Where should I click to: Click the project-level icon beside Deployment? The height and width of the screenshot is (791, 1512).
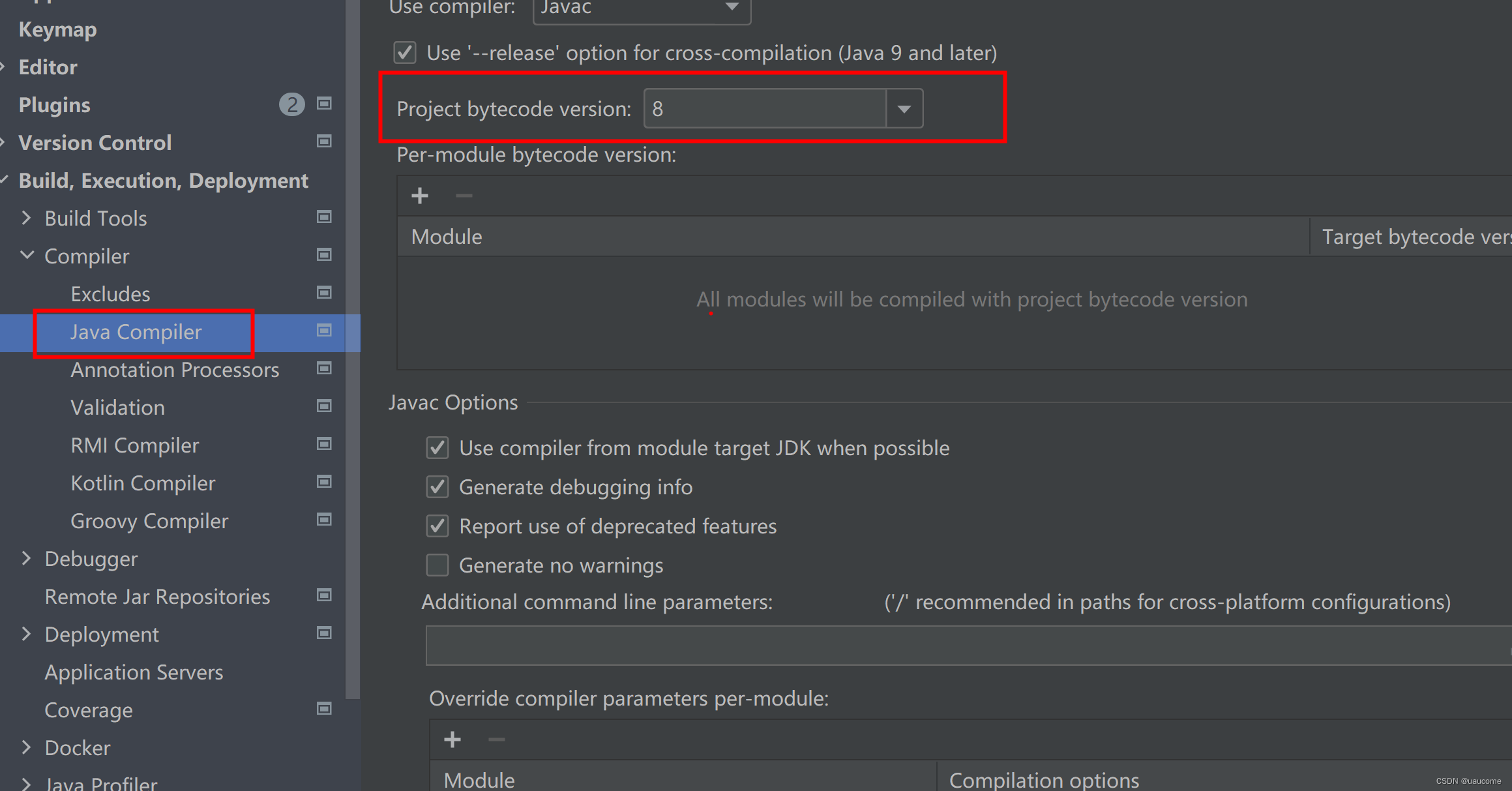324,633
